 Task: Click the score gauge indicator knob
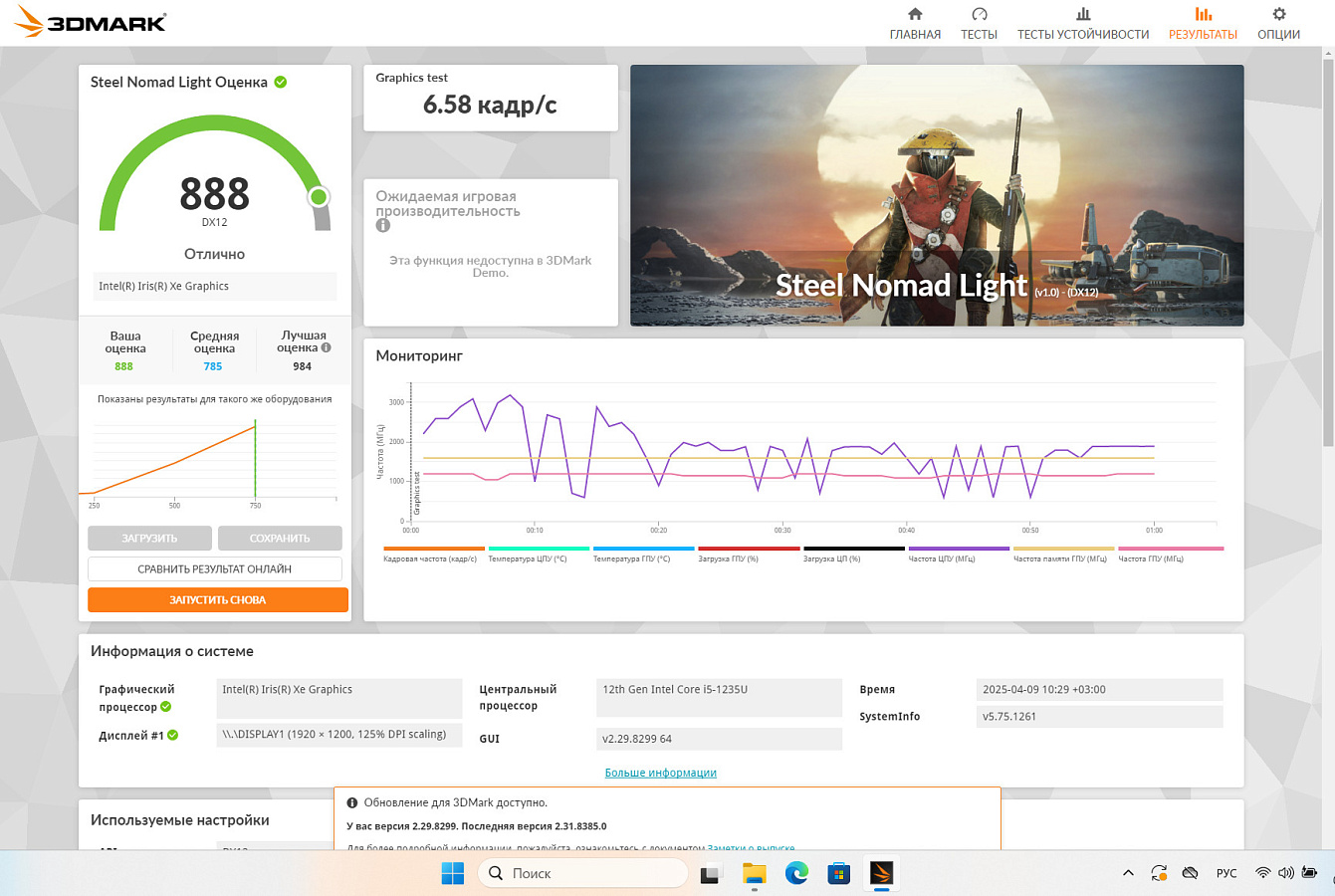(319, 196)
